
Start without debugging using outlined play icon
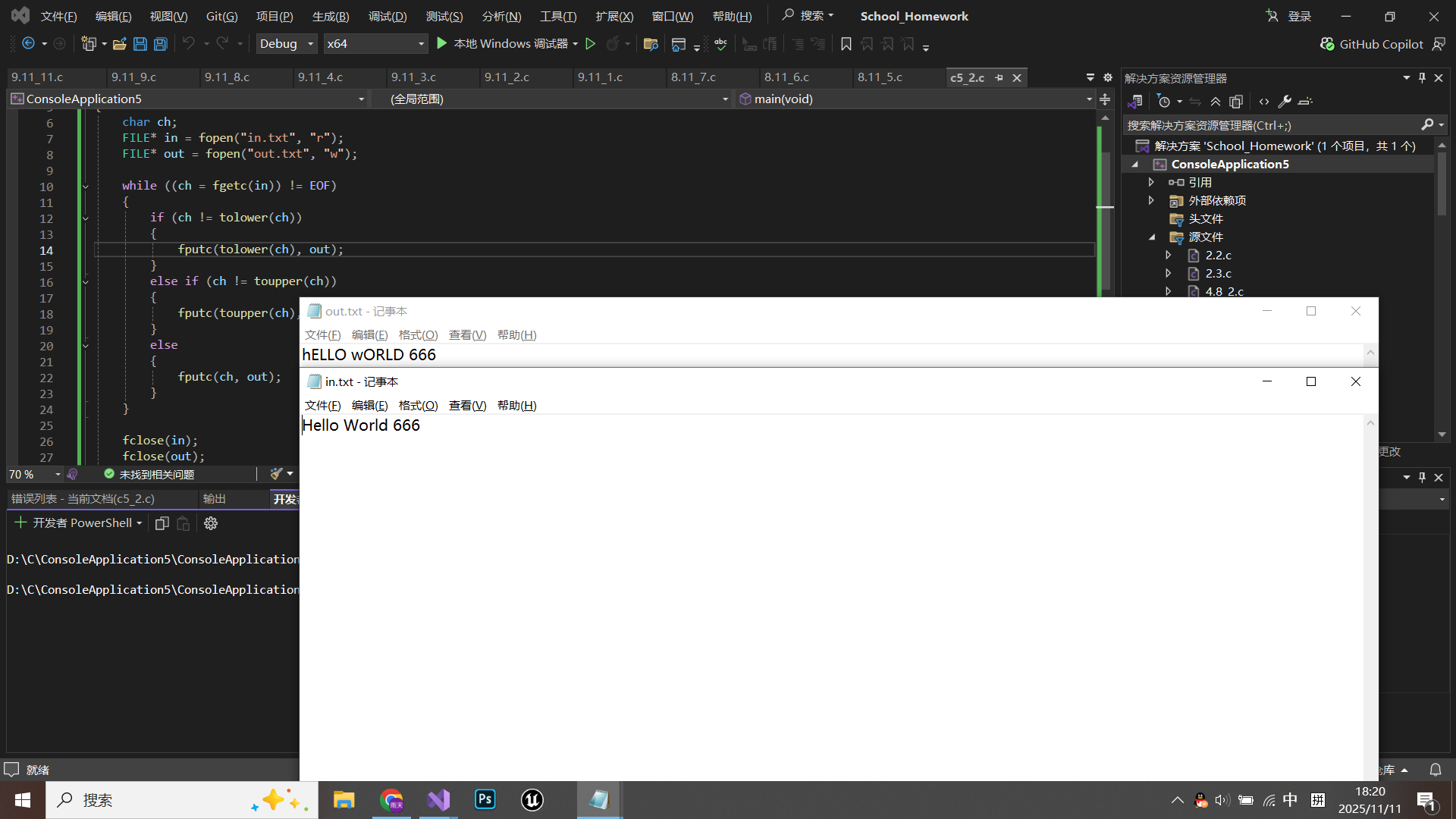click(x=591, y=44)
